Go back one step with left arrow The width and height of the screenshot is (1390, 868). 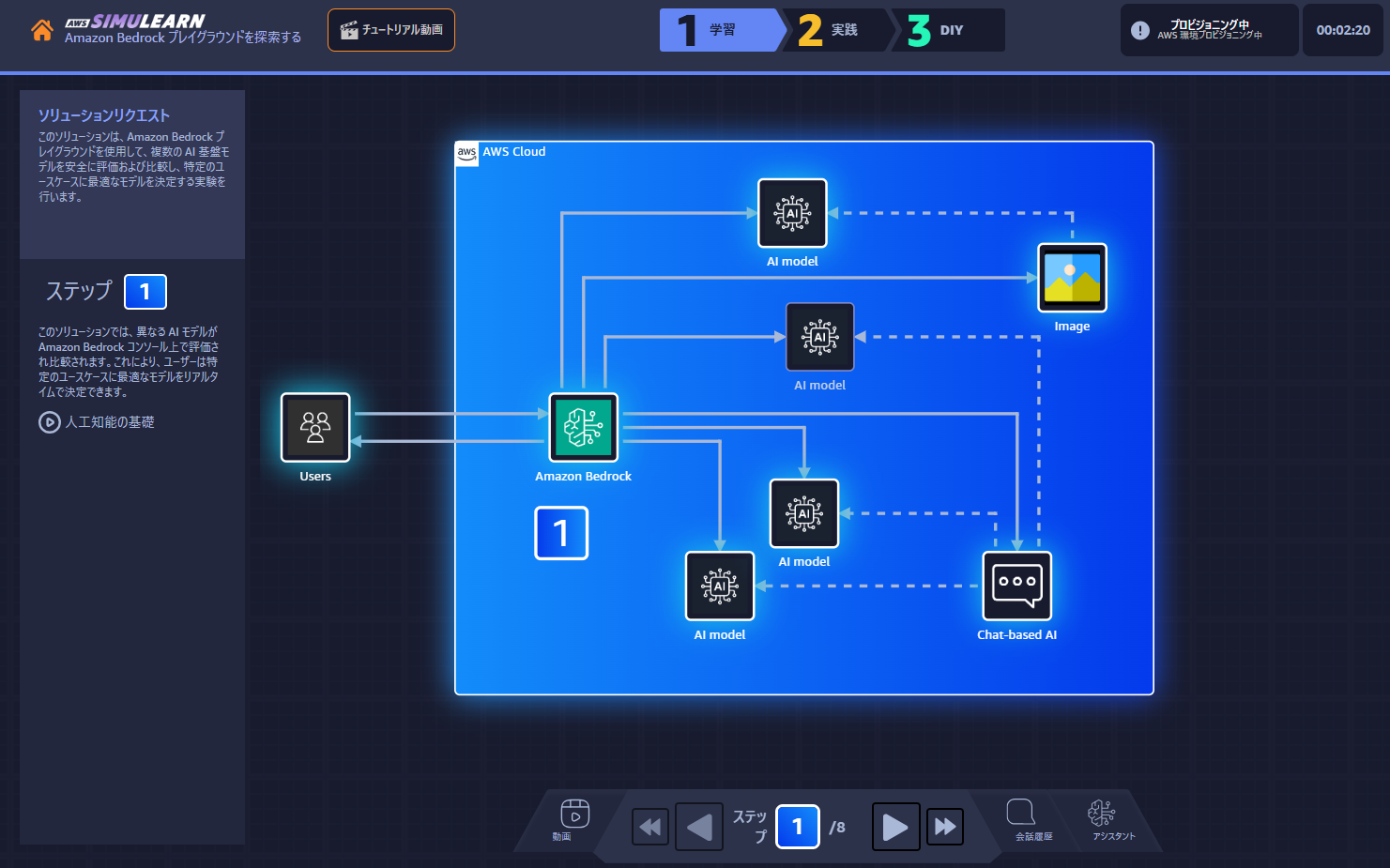(x=699, y=827)
